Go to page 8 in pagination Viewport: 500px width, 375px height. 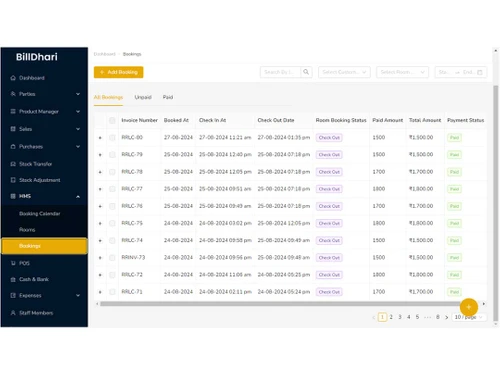[x=438, y=317]
